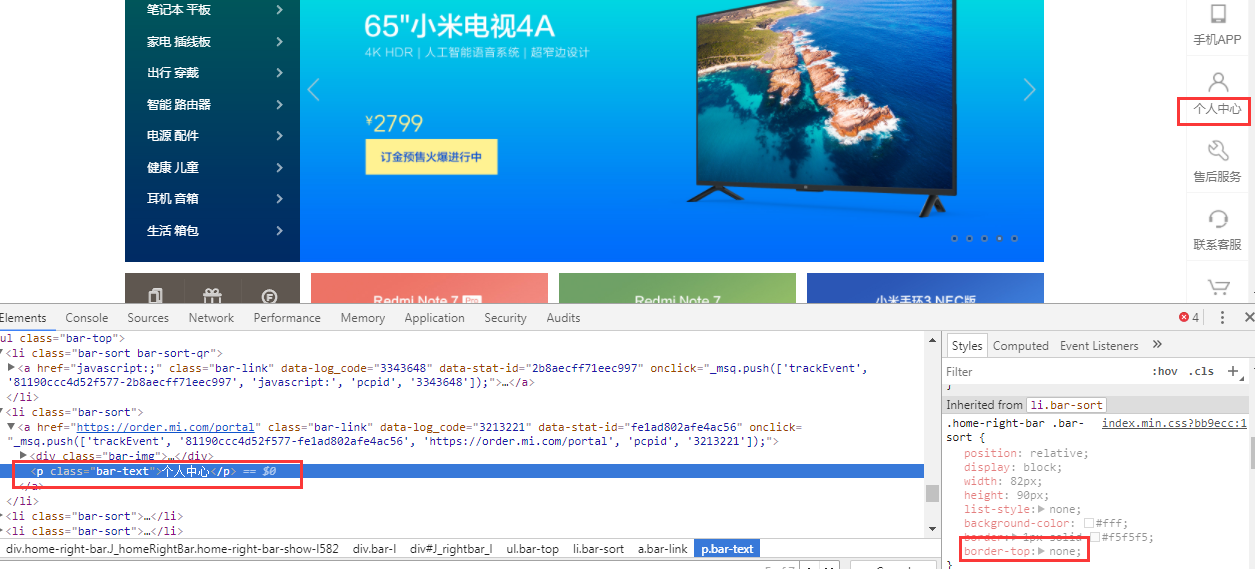Open the index.min.css source link
1255x569 pixels.
tap(1174, 423)
